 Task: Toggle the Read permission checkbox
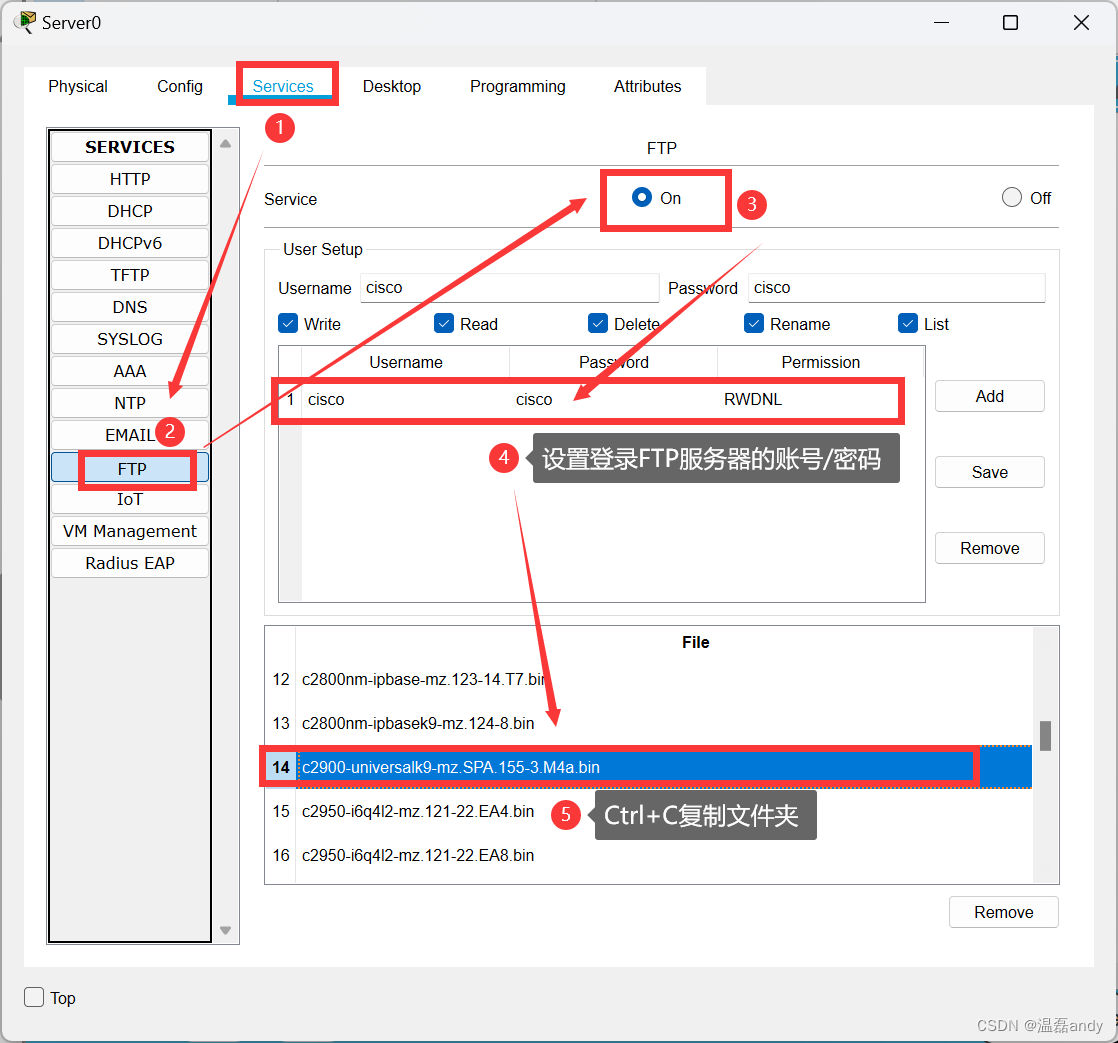click(443, 324)
